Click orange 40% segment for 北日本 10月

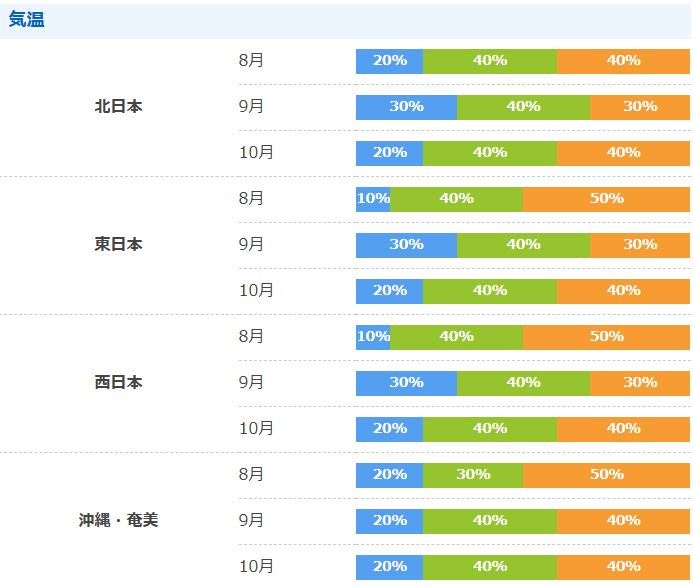pos(623,153)
